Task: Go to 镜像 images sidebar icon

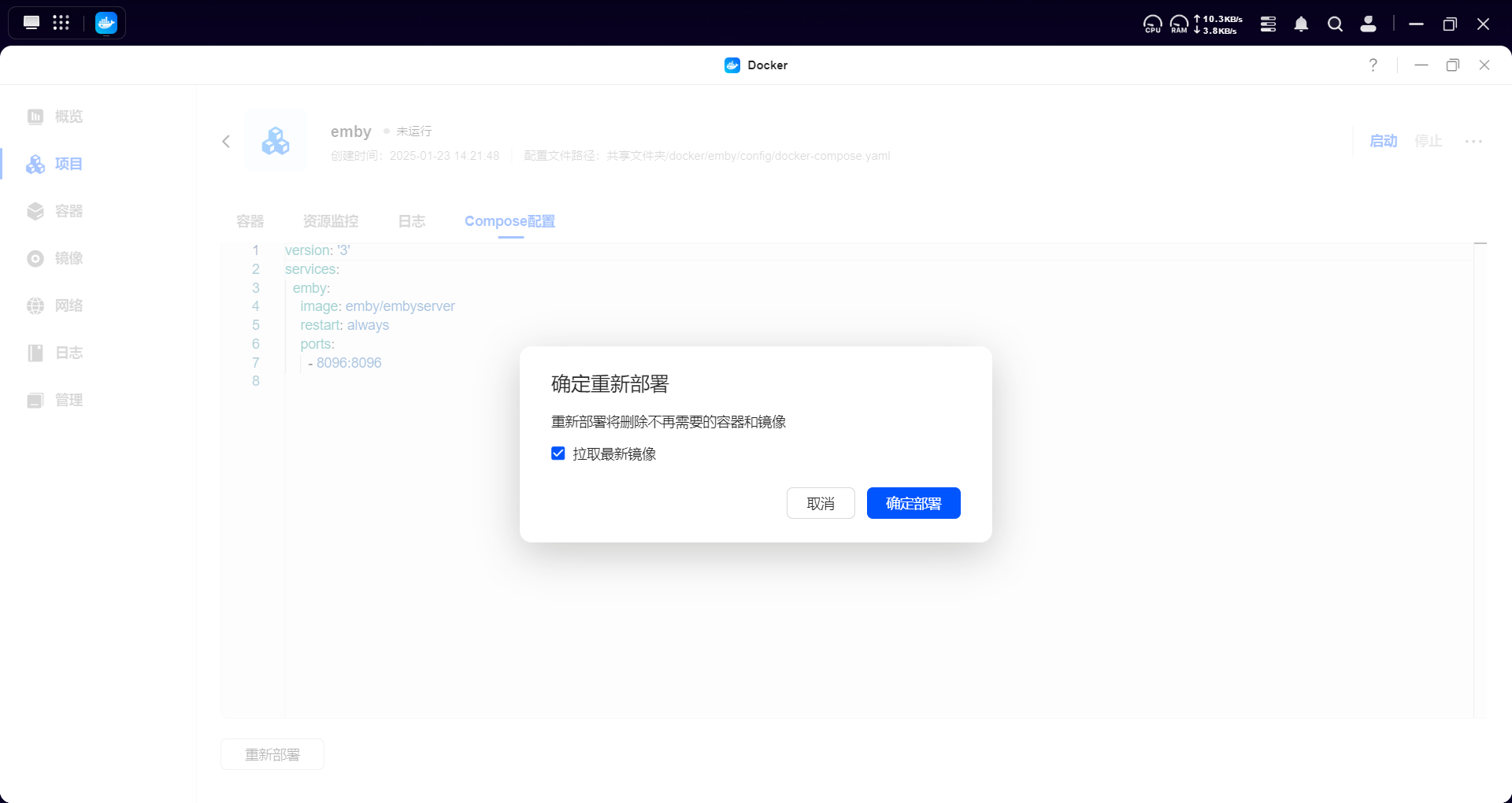Action: (35, 258)
